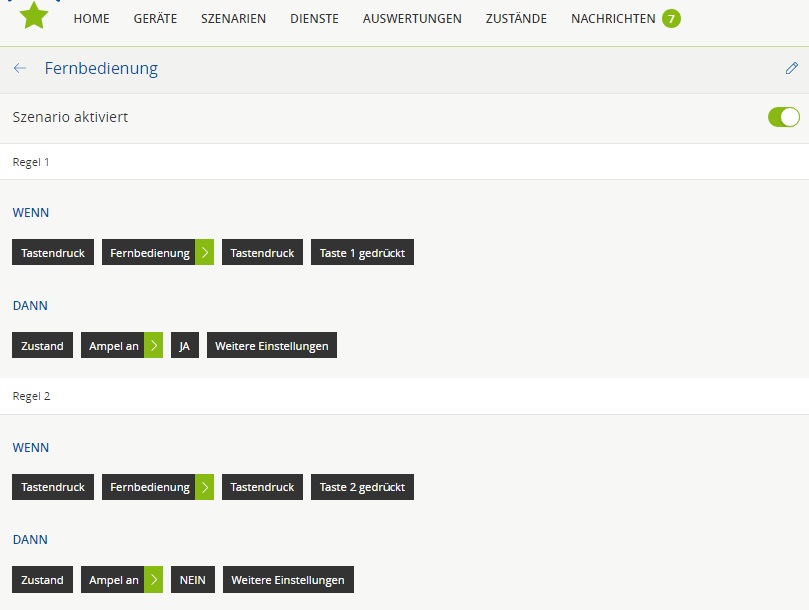This screenshot has height=610, width=809.
Task: Go to ZUSTÄNDE page
Action: point(516,18)
